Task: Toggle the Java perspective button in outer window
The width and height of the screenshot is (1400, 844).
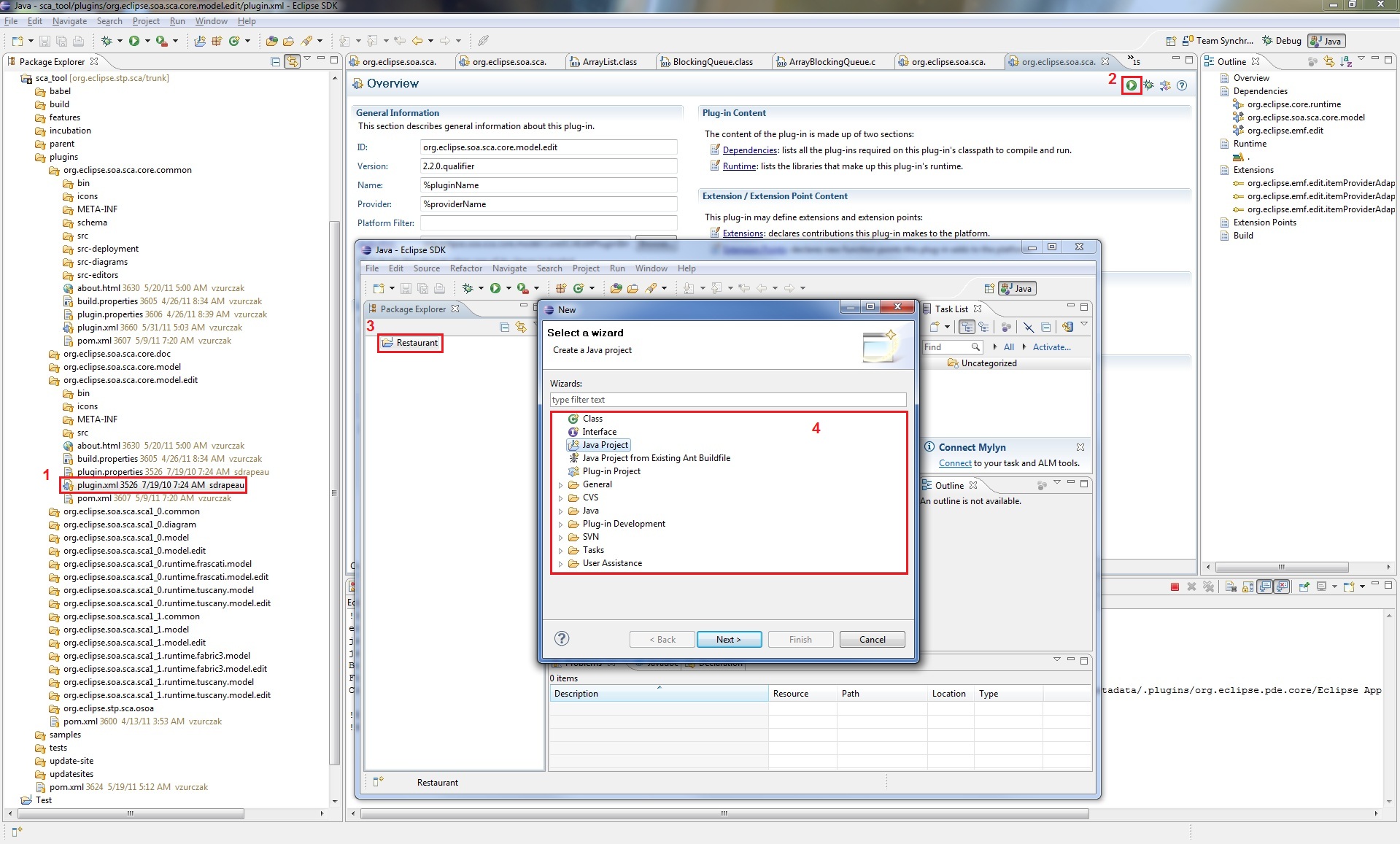Action: coord(1326,41)
